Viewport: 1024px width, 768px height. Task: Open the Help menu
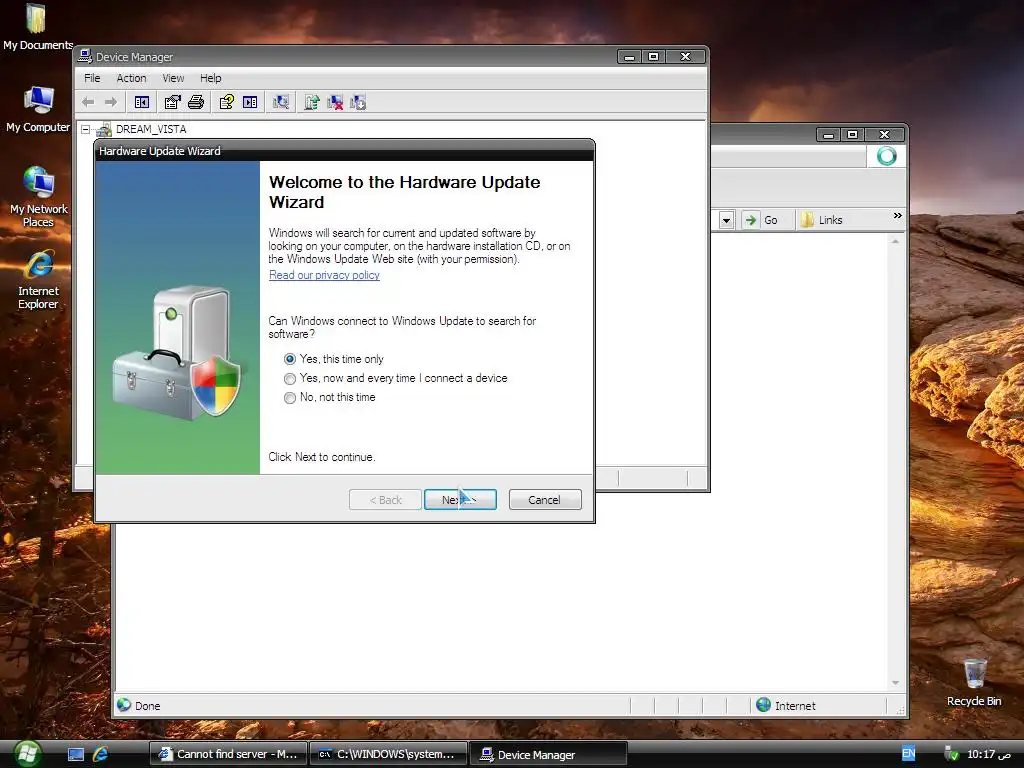pos(210,78)
